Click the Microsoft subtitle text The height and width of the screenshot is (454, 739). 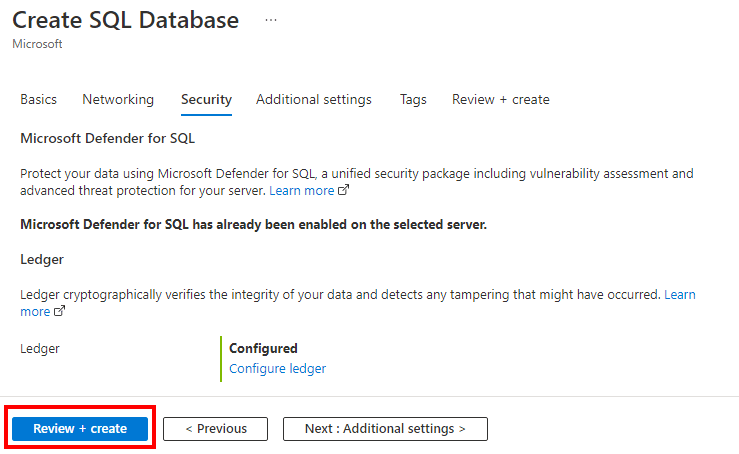(x=37, y=44)
